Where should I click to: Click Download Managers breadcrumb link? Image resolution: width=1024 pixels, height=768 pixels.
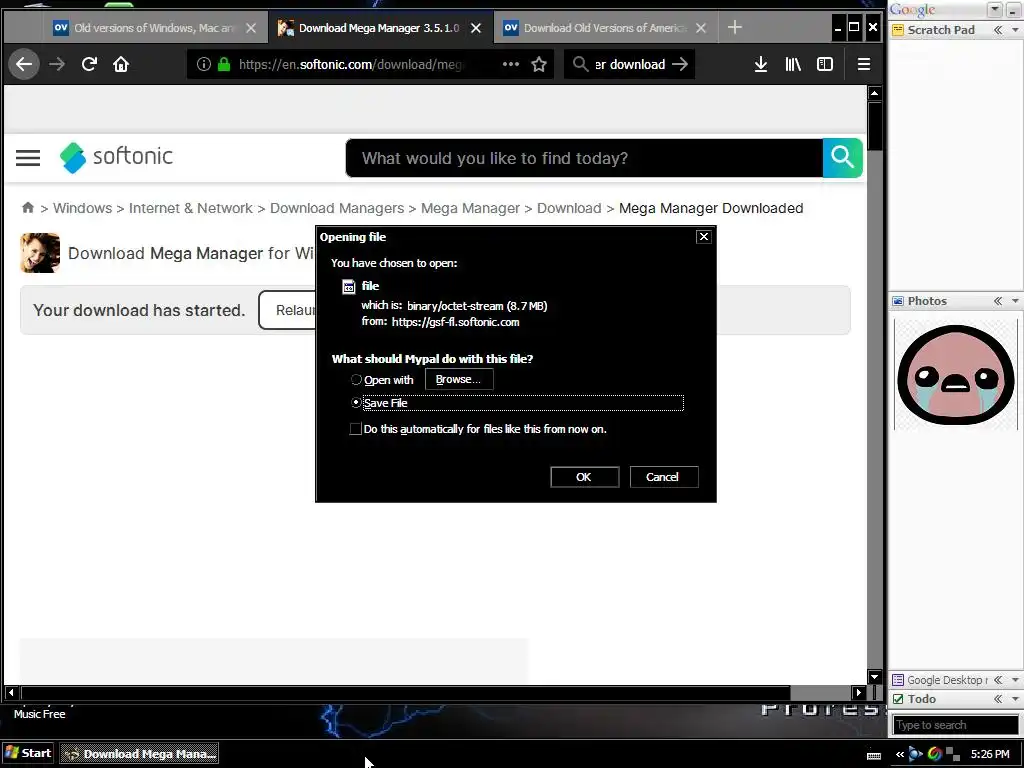pyautogui.click(x=337, y=208)
